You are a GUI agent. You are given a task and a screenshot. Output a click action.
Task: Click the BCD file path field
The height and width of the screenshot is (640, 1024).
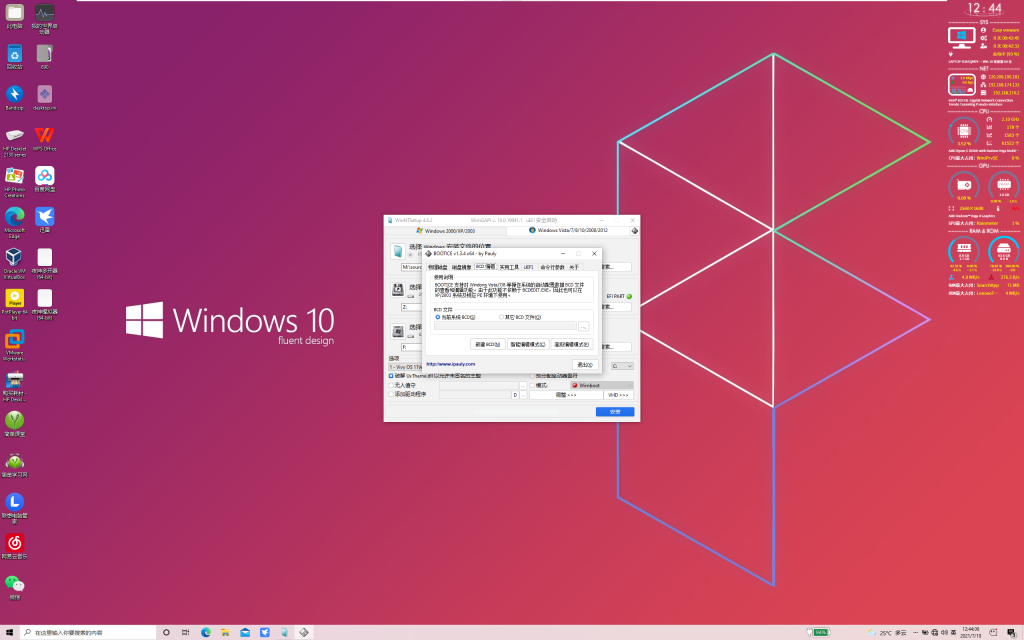[x=505, y=326]
